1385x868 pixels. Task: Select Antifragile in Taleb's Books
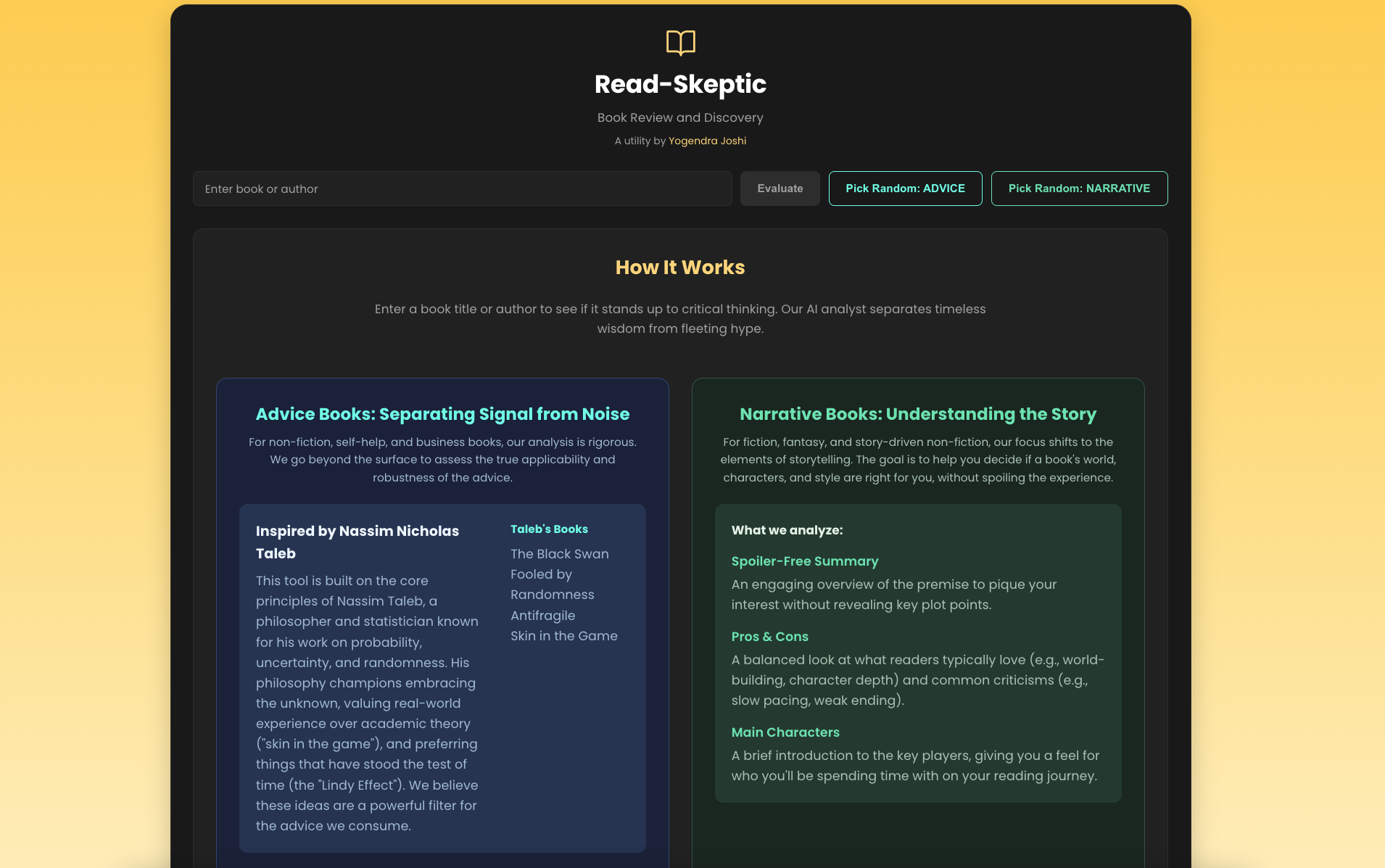tap(543, 616)
